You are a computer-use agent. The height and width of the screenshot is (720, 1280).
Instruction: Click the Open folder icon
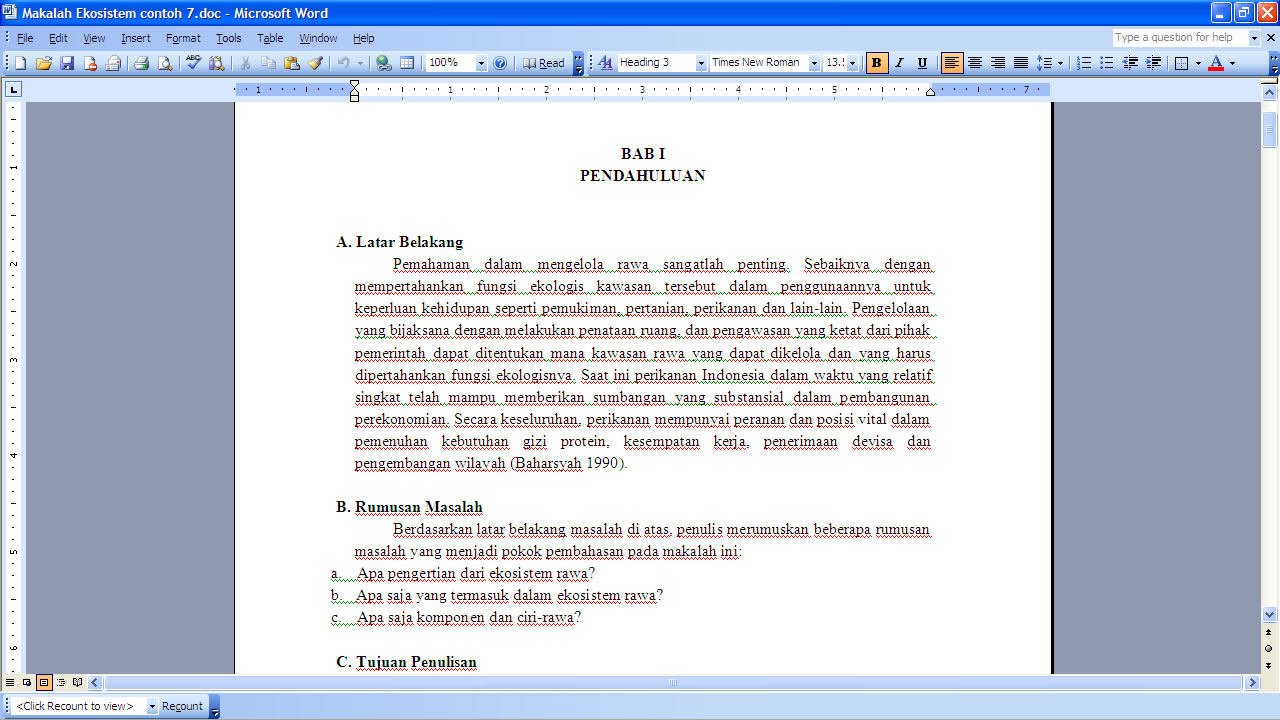[x=43, y=63]
